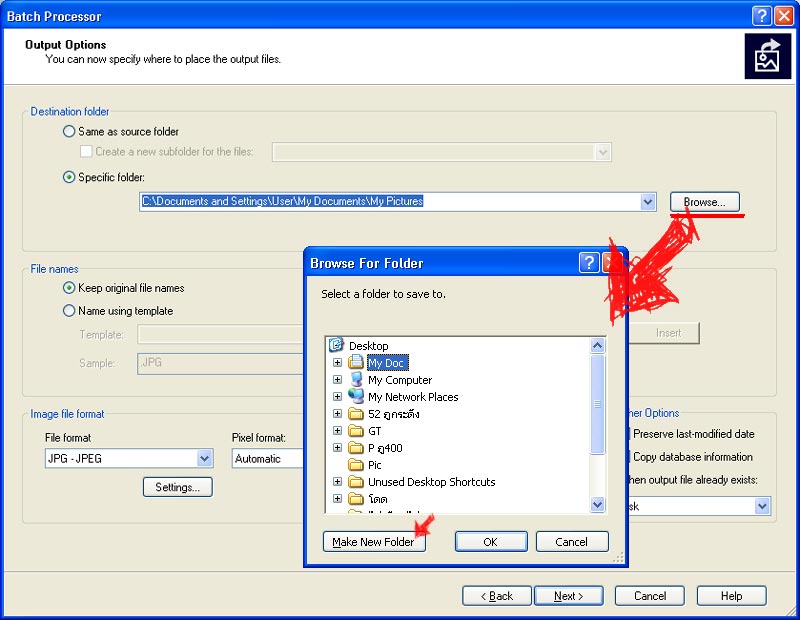Viewport: 800px width, 620px height.
Task: Click the Desktop icon in folder tree
Action: [x=336, y=345]
